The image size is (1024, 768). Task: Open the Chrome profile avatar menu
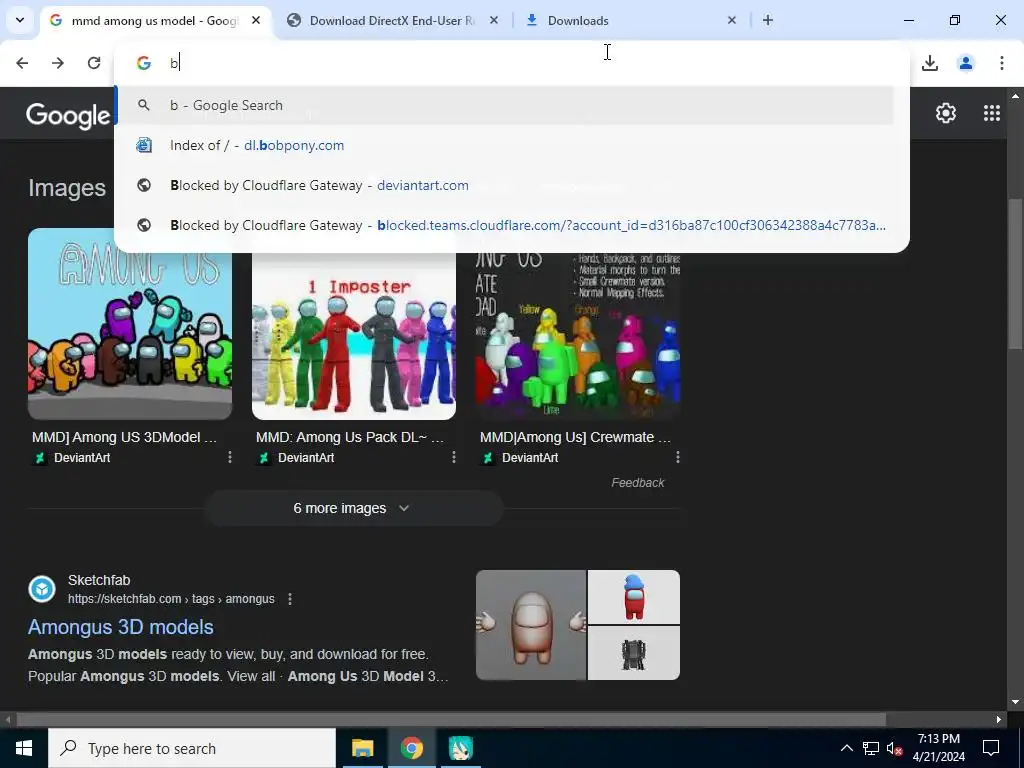click(x=965, y=63)
